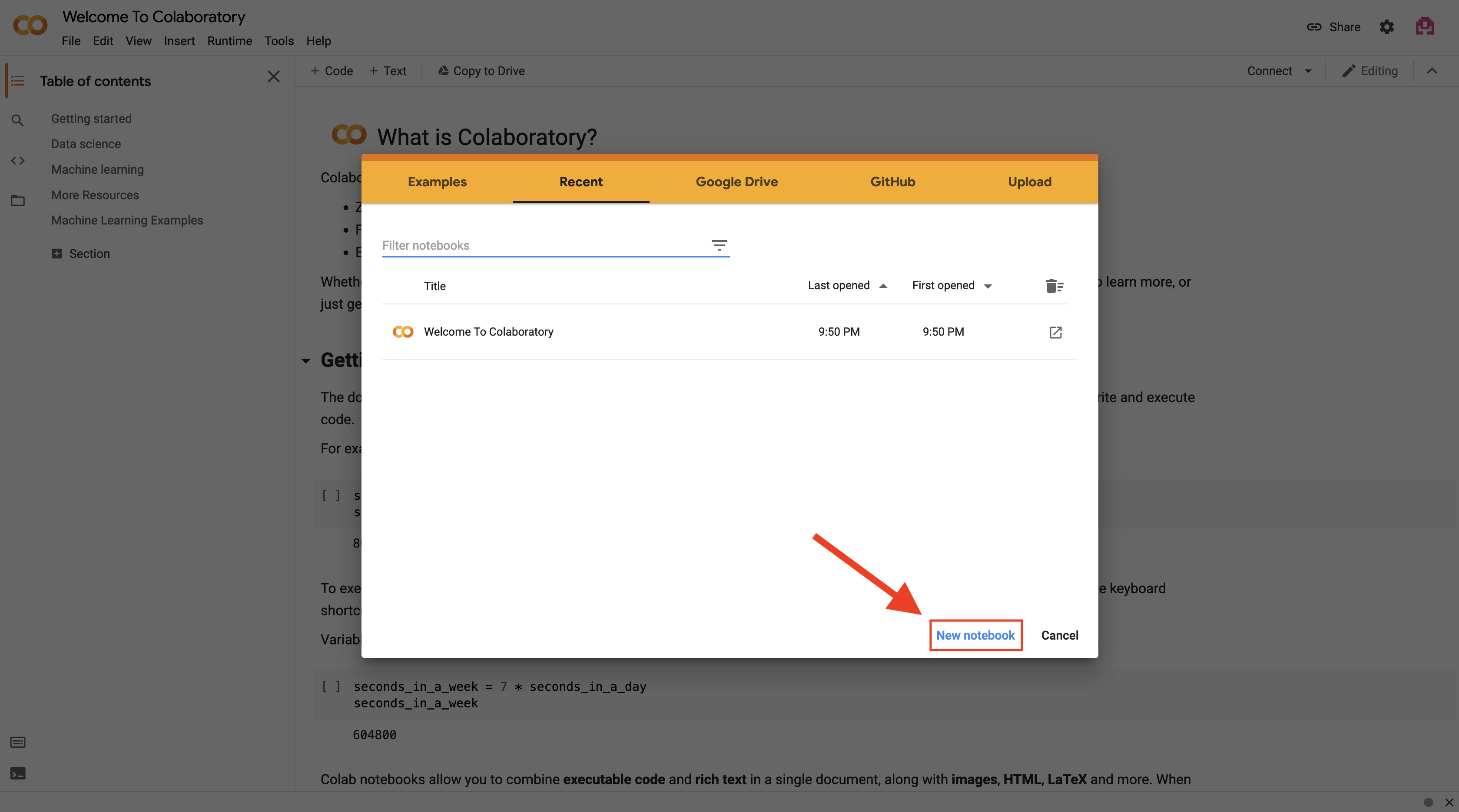Open the Files folder icon in sidebar

coord(17,200)
